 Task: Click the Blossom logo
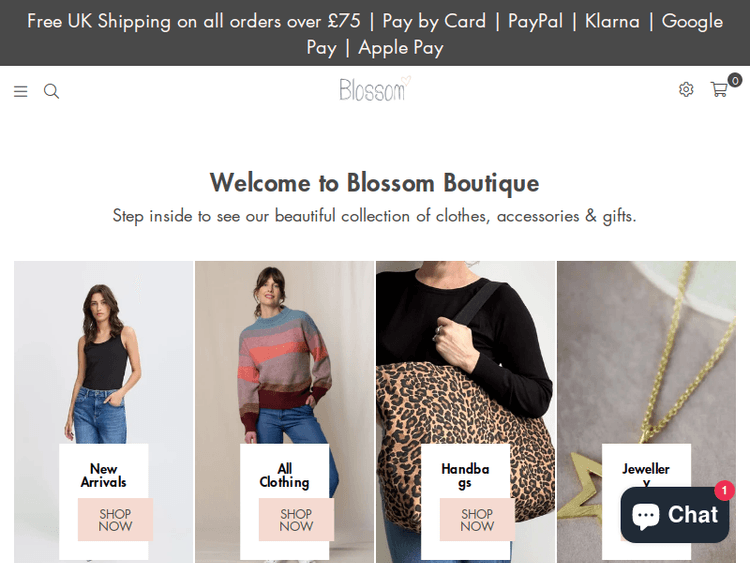point(374,90)
